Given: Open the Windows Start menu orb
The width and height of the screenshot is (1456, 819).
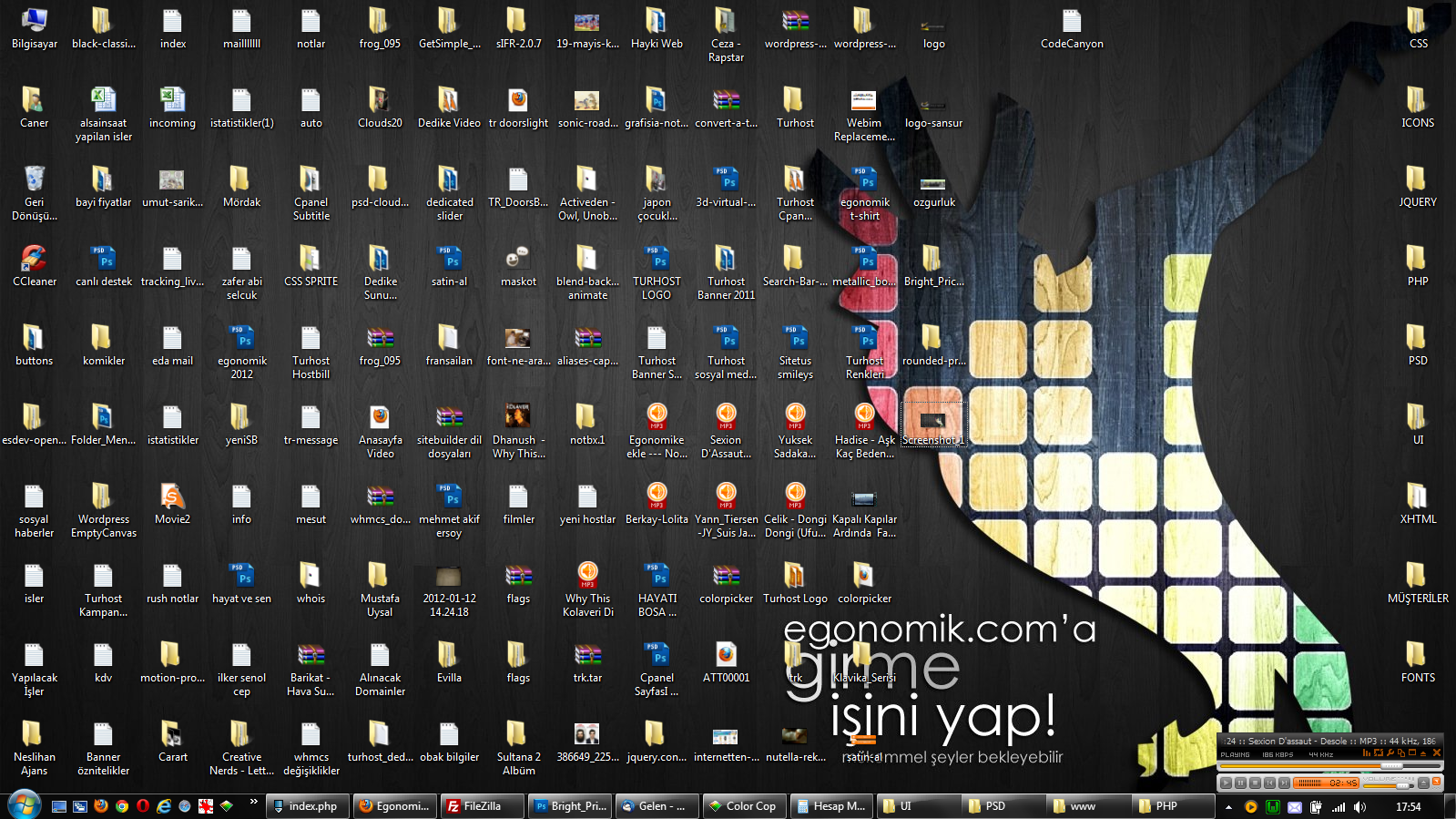Looking at the screenshot, I should (24, 805).
